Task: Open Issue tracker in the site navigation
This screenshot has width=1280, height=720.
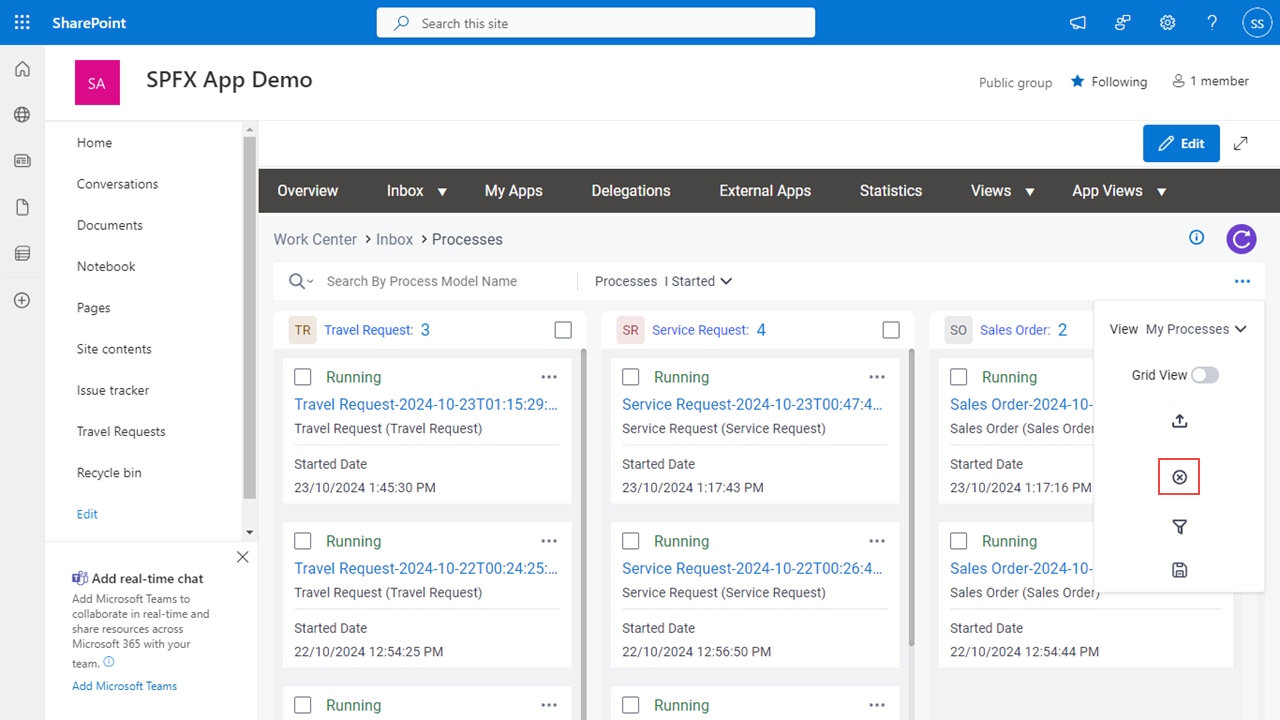Action: [x=113, y=390]
